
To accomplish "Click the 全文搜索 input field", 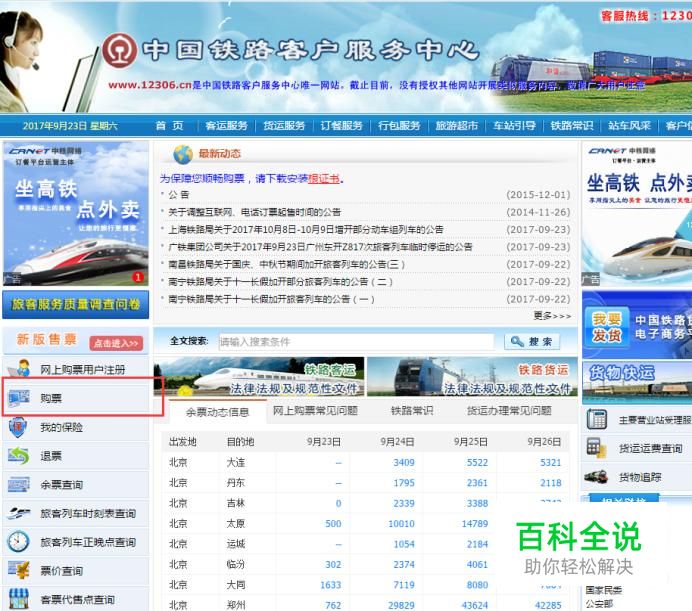I will pyautogui.click(x=356, y=342).
